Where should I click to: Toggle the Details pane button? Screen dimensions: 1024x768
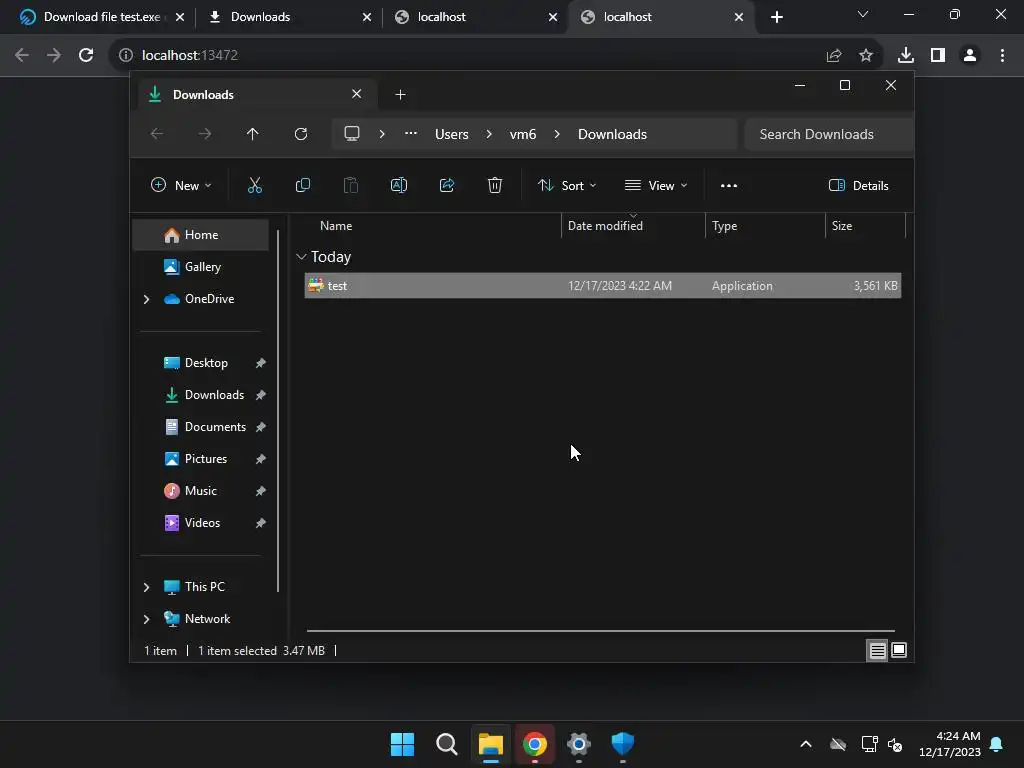(x=859, y=185)
